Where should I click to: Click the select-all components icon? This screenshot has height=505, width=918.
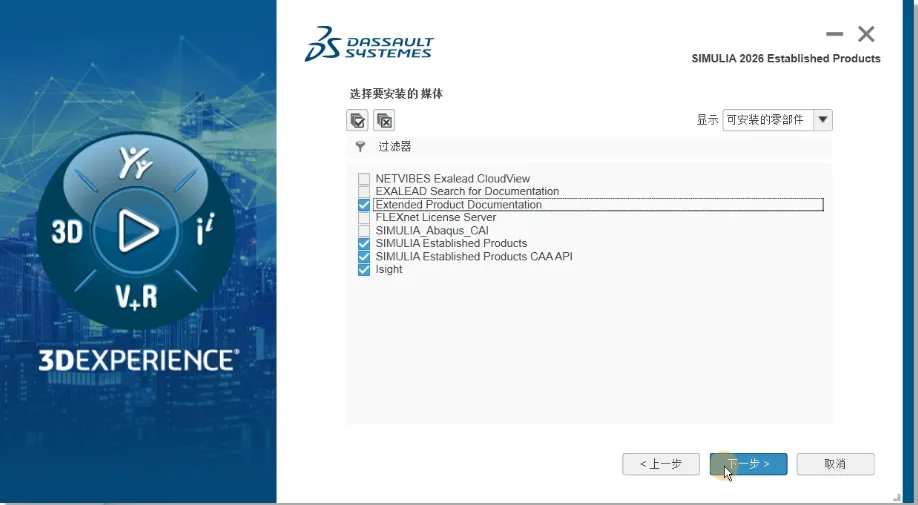357,120
